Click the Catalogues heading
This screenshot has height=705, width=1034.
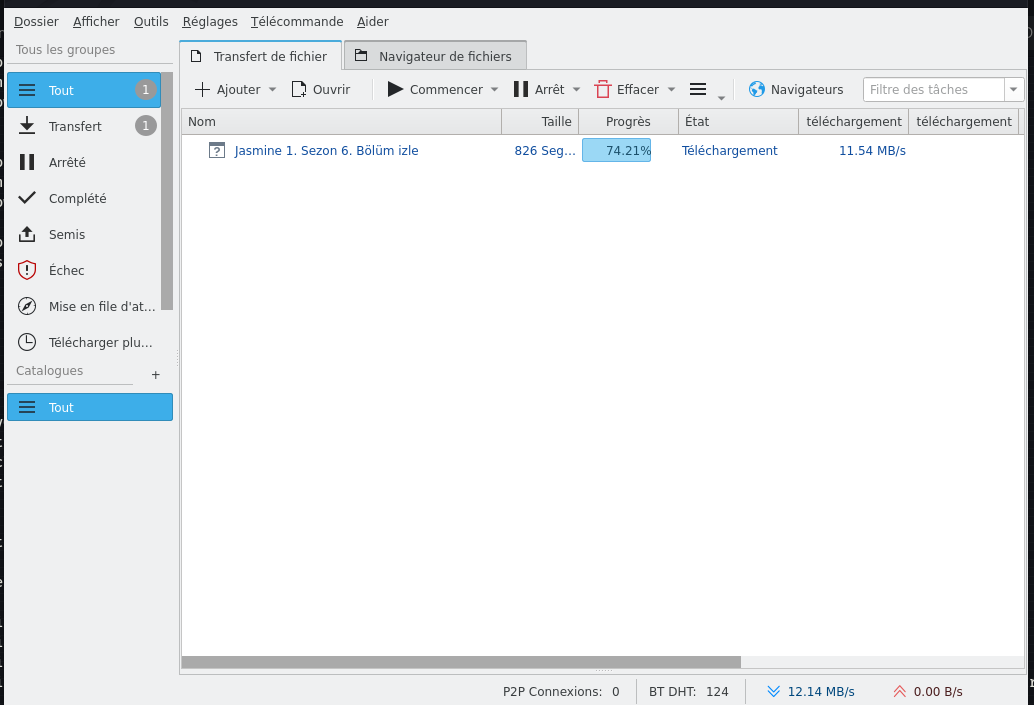49,371
